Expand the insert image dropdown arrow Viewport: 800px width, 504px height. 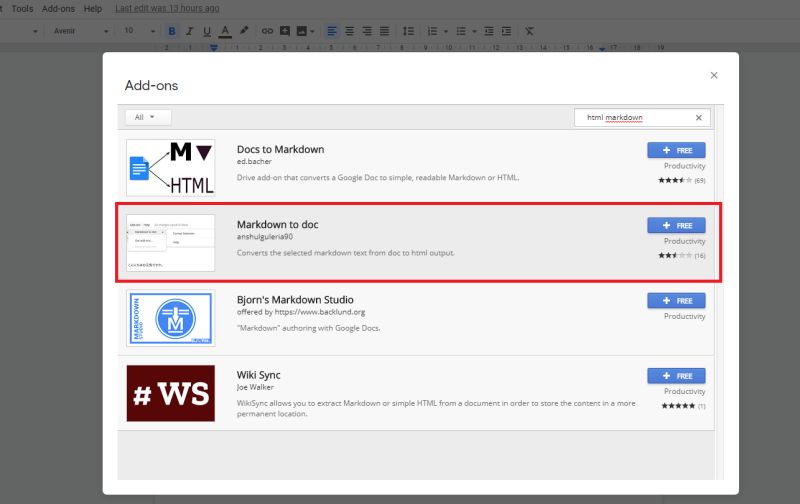tap(312, 32)
